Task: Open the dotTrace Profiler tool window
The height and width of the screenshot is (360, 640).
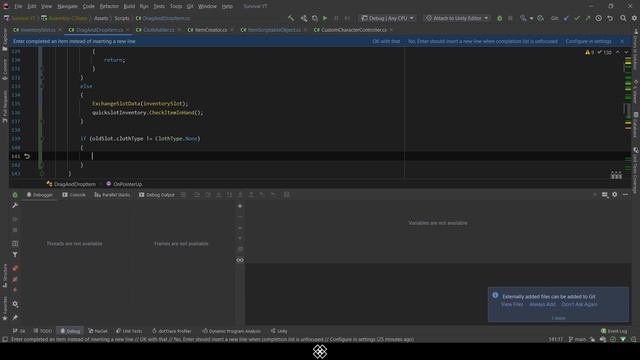Action: [x=171, y=331]
